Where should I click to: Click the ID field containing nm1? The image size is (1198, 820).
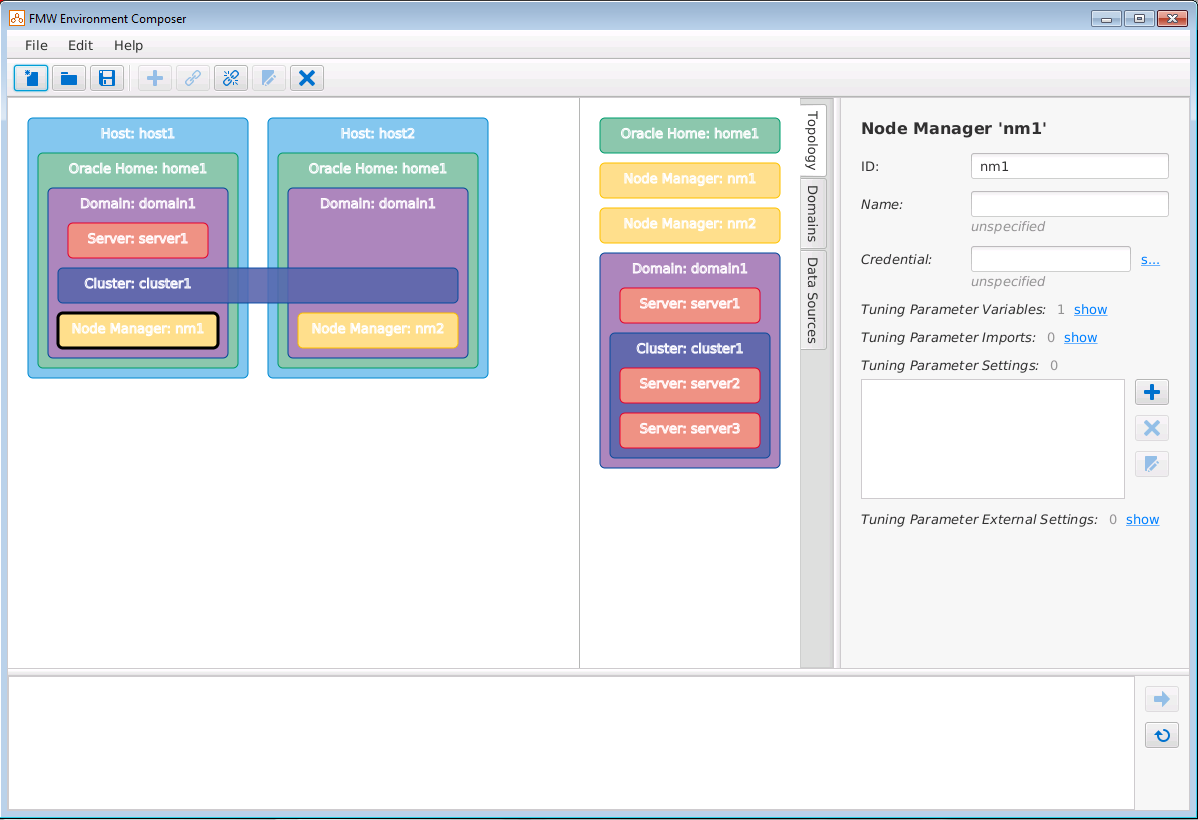(x=1070, y=167)
